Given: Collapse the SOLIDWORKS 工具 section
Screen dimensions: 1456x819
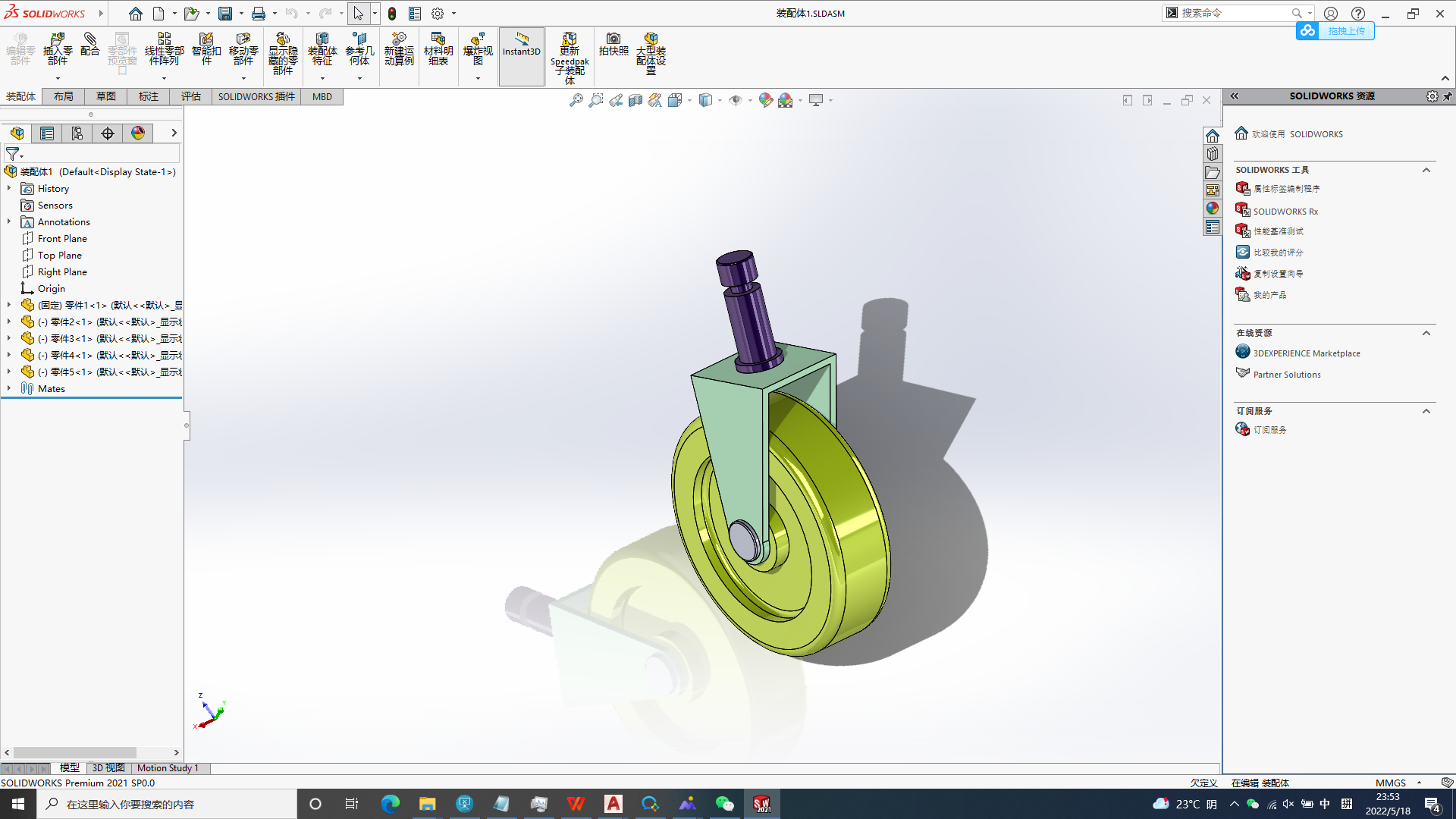Looking at the screenshot, I should point(1426,170).
